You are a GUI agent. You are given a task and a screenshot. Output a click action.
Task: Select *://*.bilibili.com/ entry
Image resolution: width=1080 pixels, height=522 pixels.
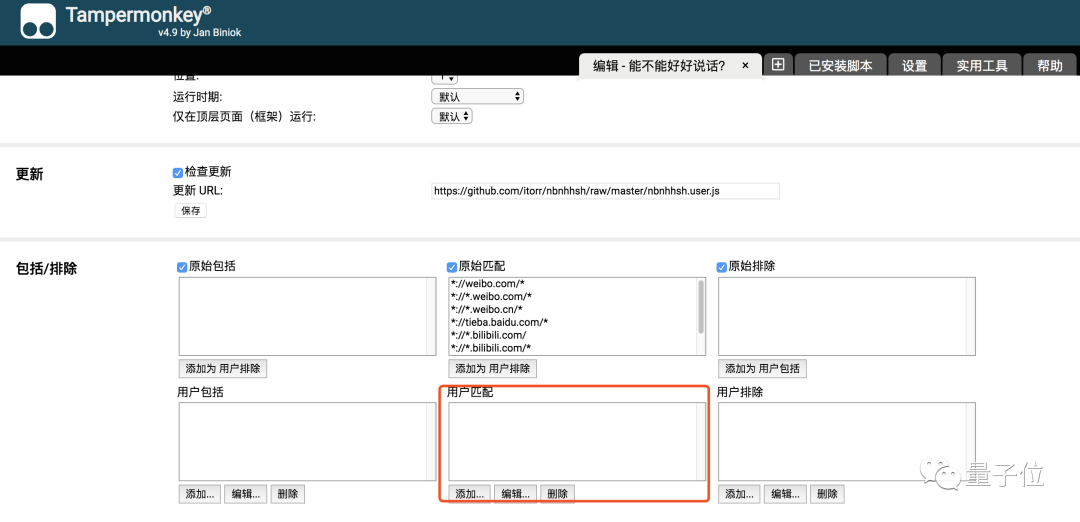[x=488, y=335]
